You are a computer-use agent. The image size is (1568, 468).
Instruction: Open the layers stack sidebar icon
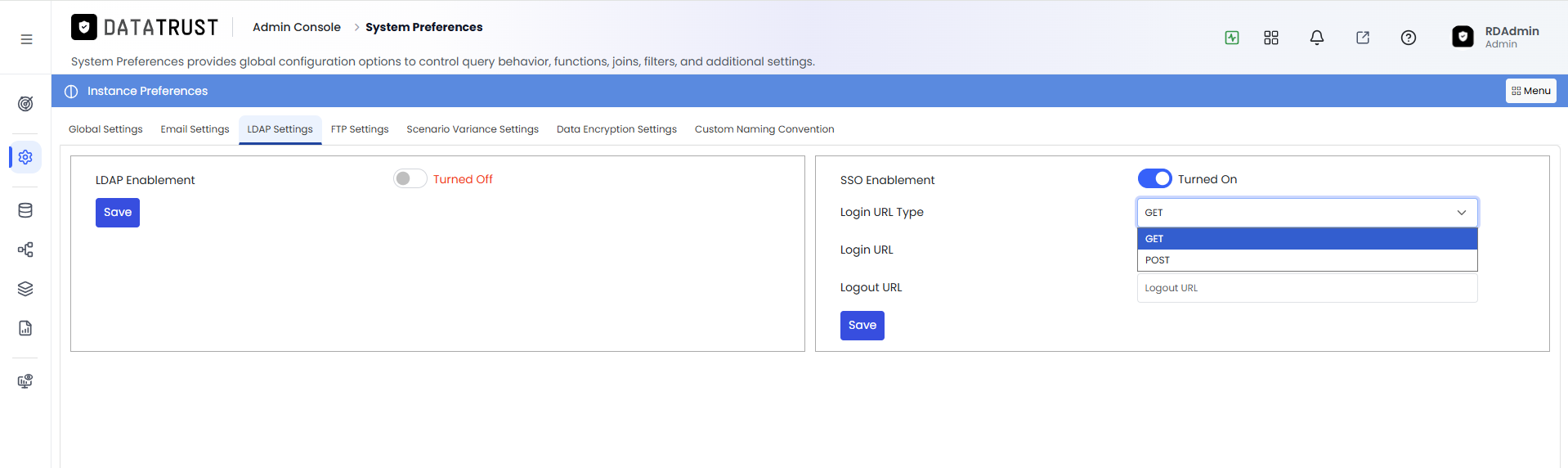25,289
